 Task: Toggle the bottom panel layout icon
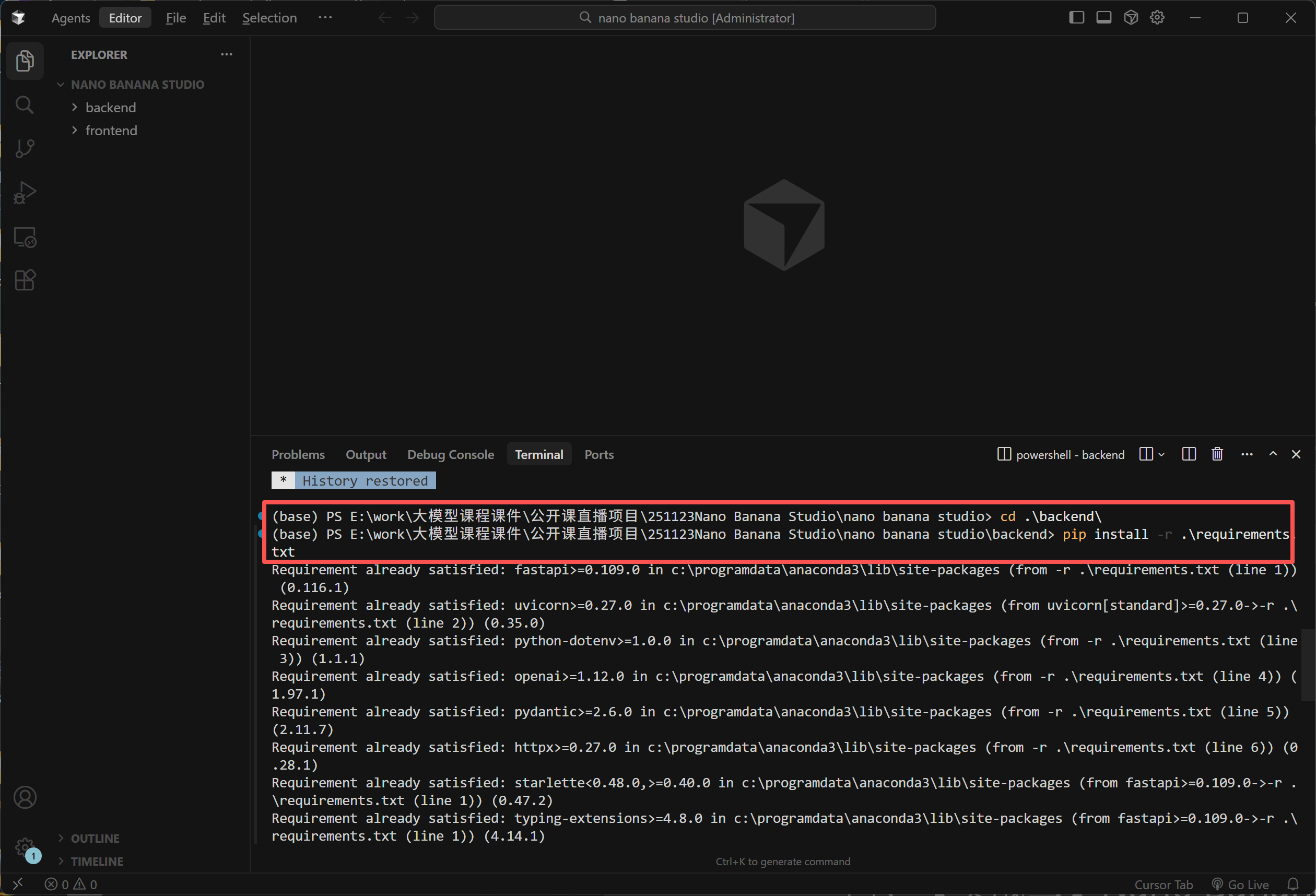(x=1103, y=18)
